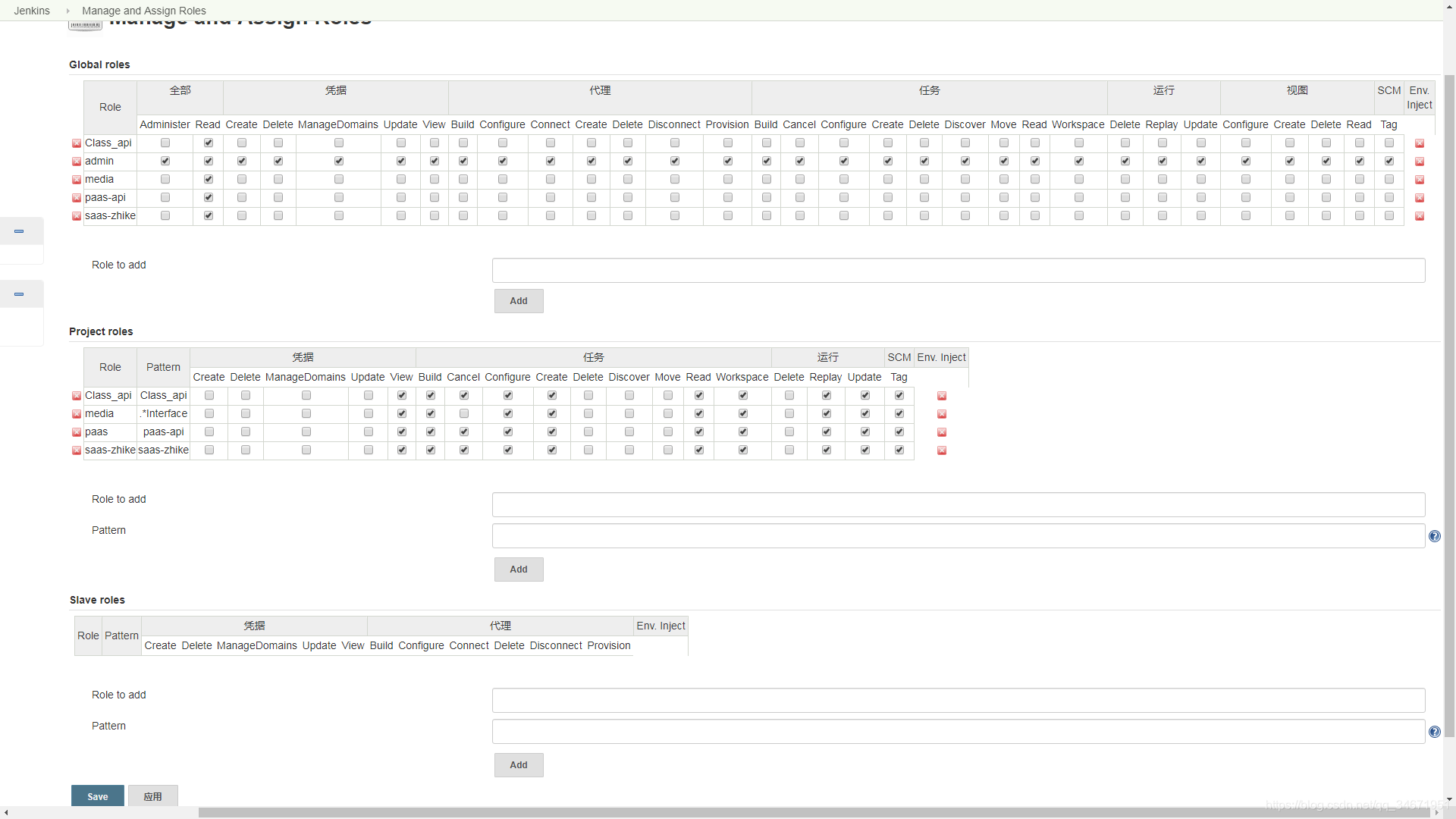Click Add button under Global roles
This screenshot has width=1456, height=819.
click(519, 301)
